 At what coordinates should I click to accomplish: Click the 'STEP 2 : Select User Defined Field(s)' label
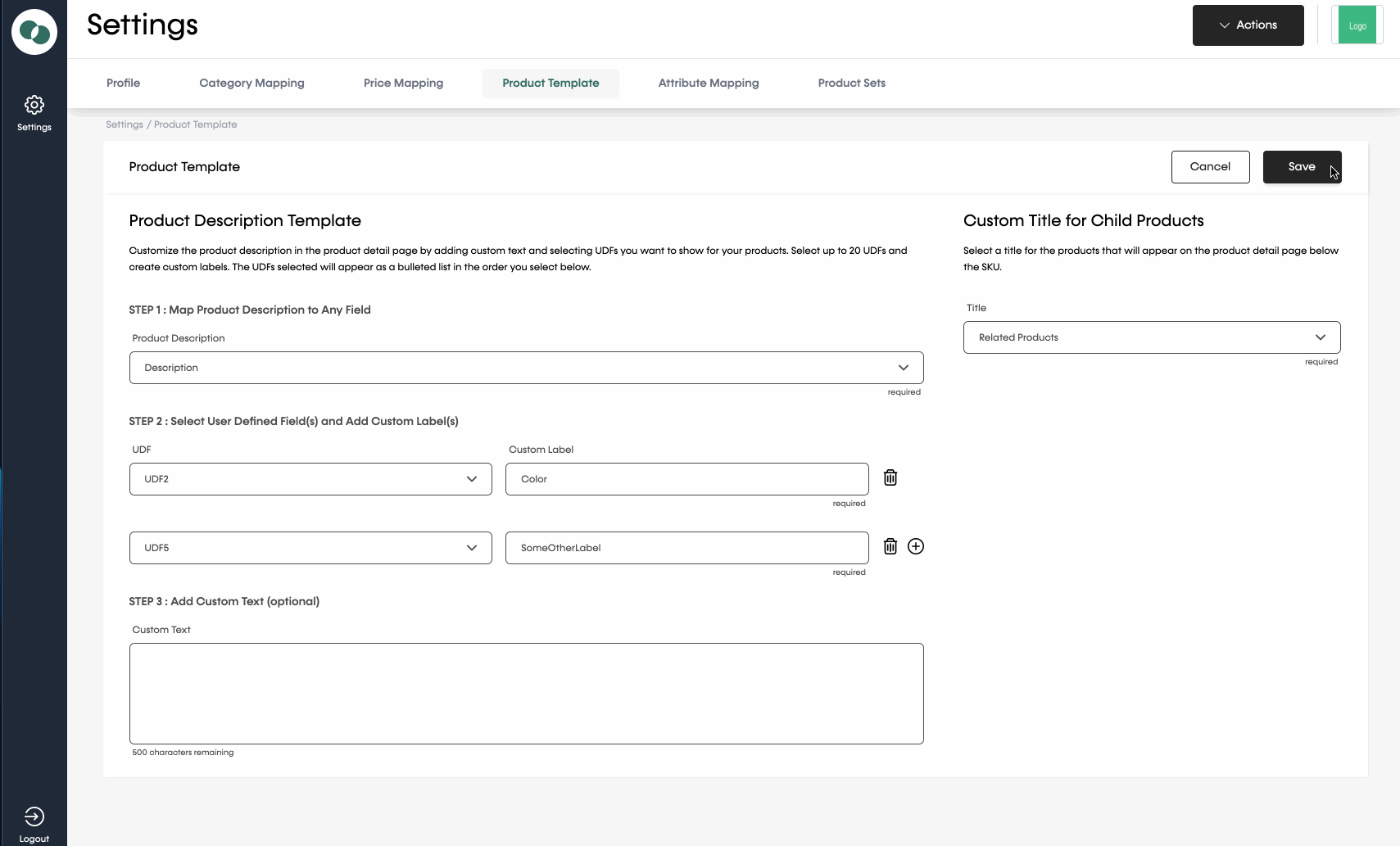tap(293, 421)
